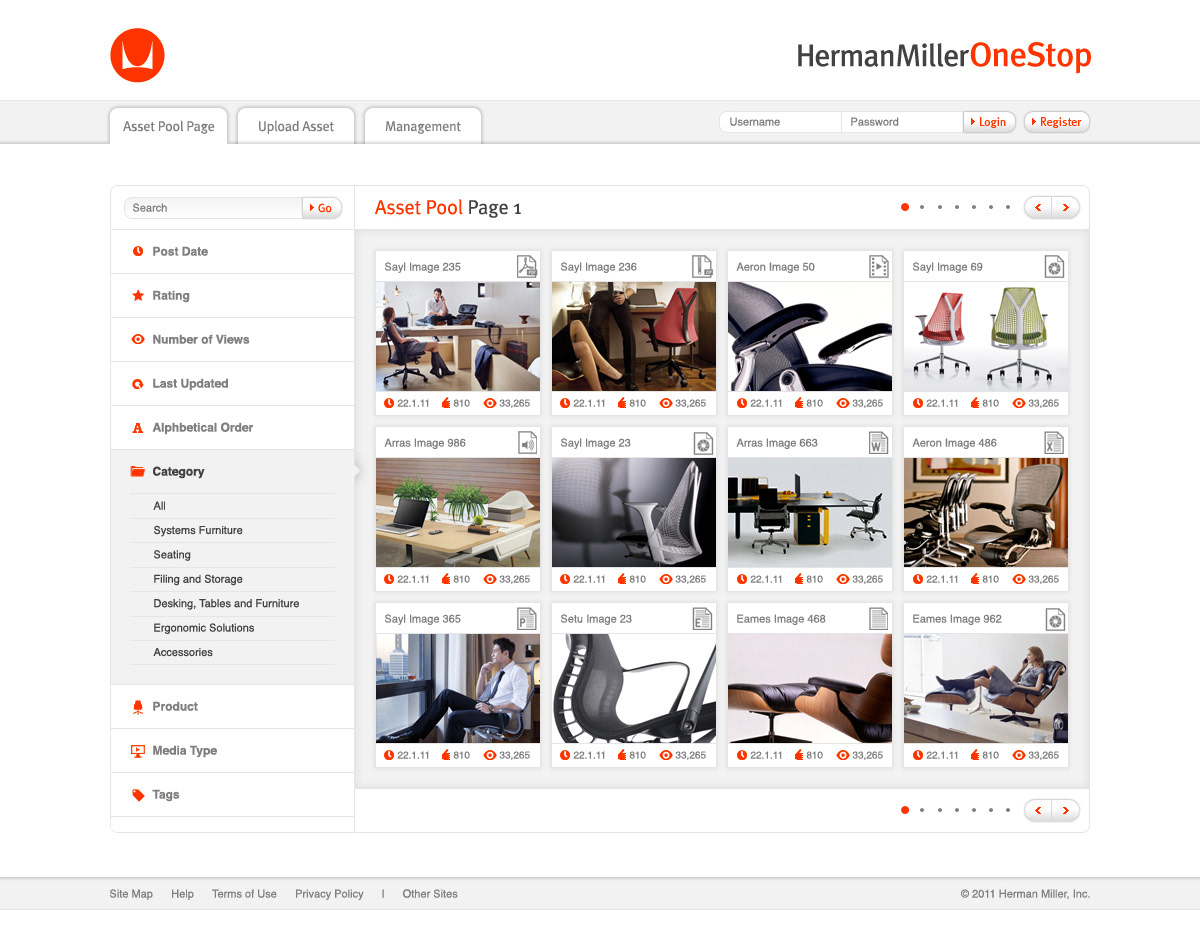Viewport: 1200px width, 950px height.
Task: Sort by Post Date
Action: pyautogui.click(x=232, y=251)
